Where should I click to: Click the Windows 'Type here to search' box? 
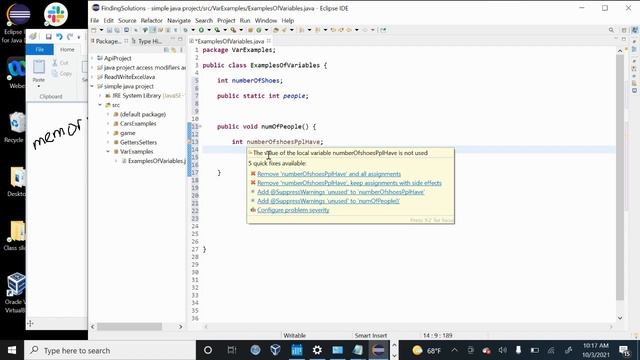click(x=110, y=350)
